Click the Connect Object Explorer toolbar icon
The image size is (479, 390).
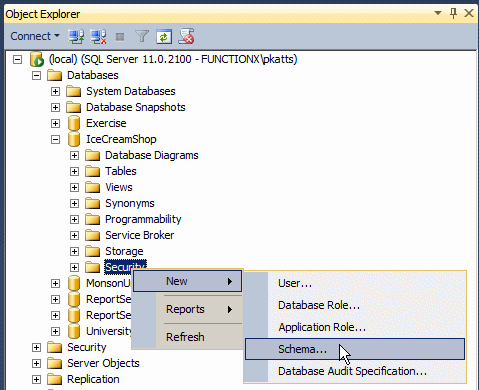pos(76,36)
